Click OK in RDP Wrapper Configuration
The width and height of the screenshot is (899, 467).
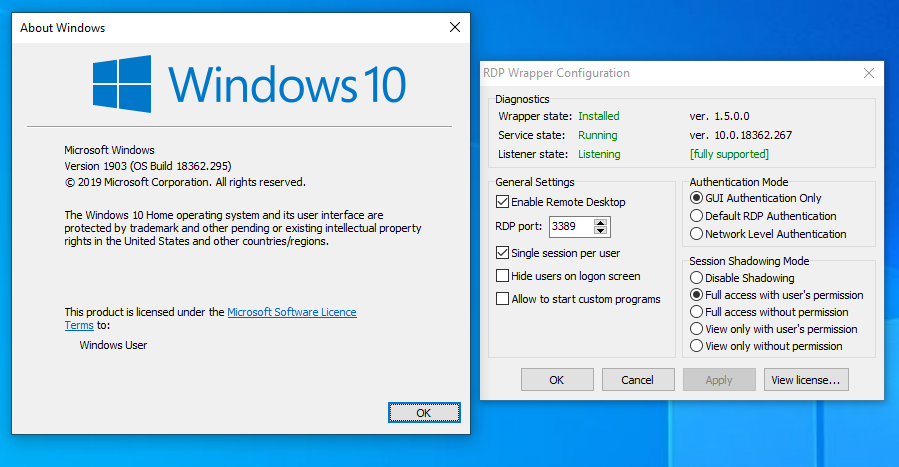tap(557, 380)
